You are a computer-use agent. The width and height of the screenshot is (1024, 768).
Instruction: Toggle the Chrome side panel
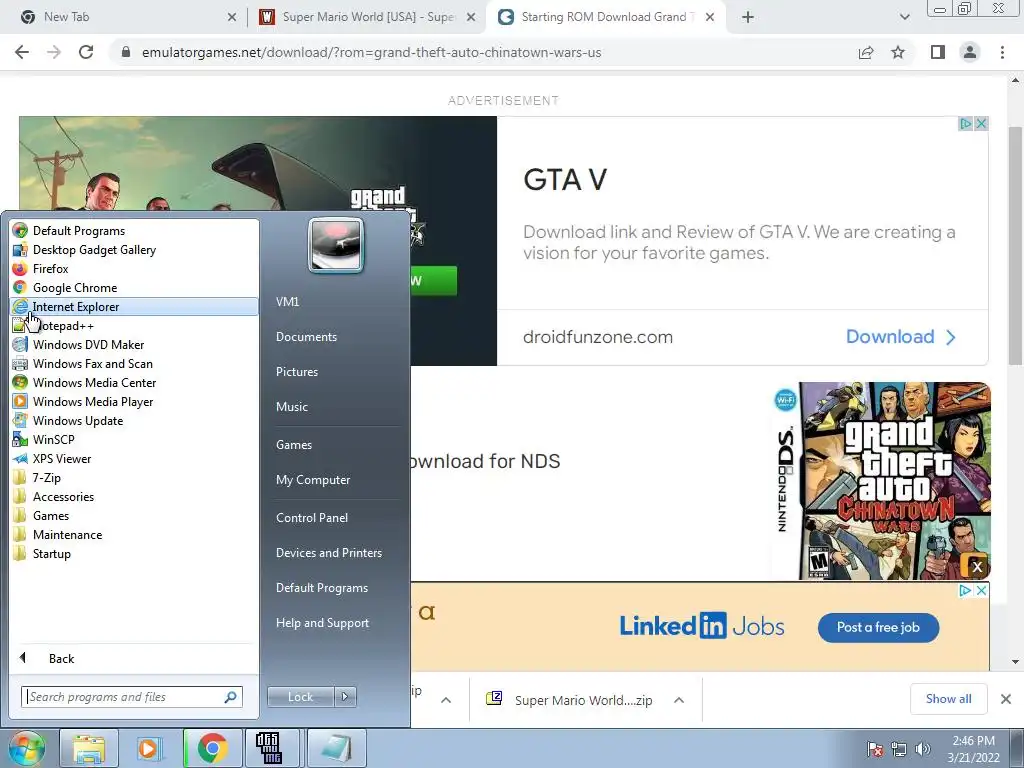(938, 52)
